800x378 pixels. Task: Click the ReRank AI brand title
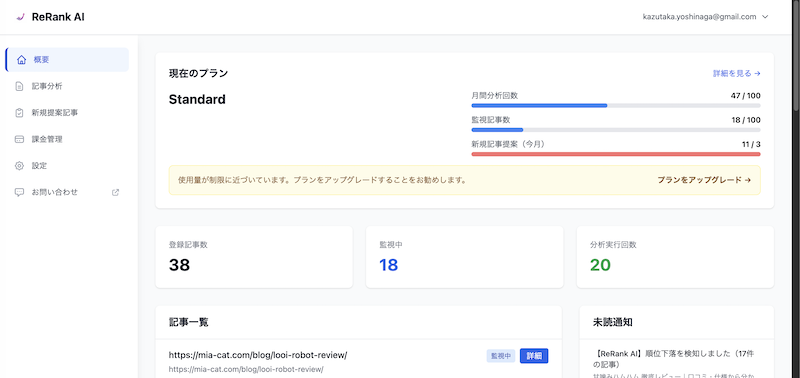pyautogui.click(x=58, y=17)
